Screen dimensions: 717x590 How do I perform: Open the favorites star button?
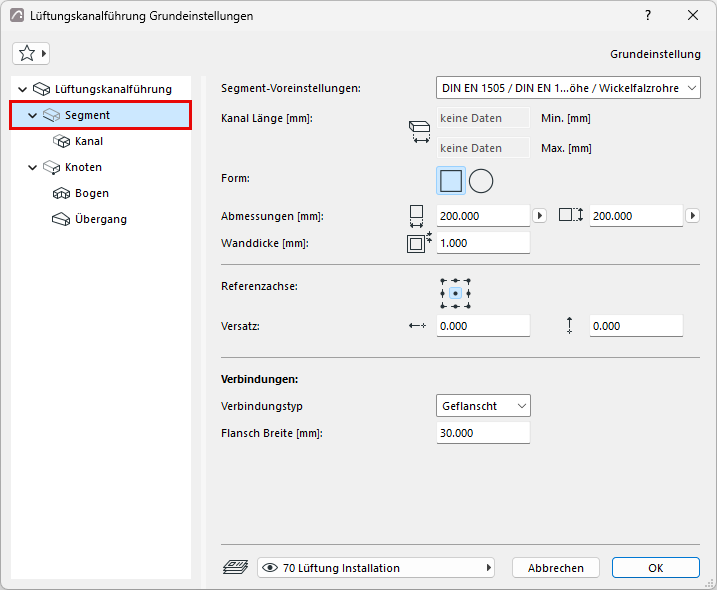tap(31, 54)
